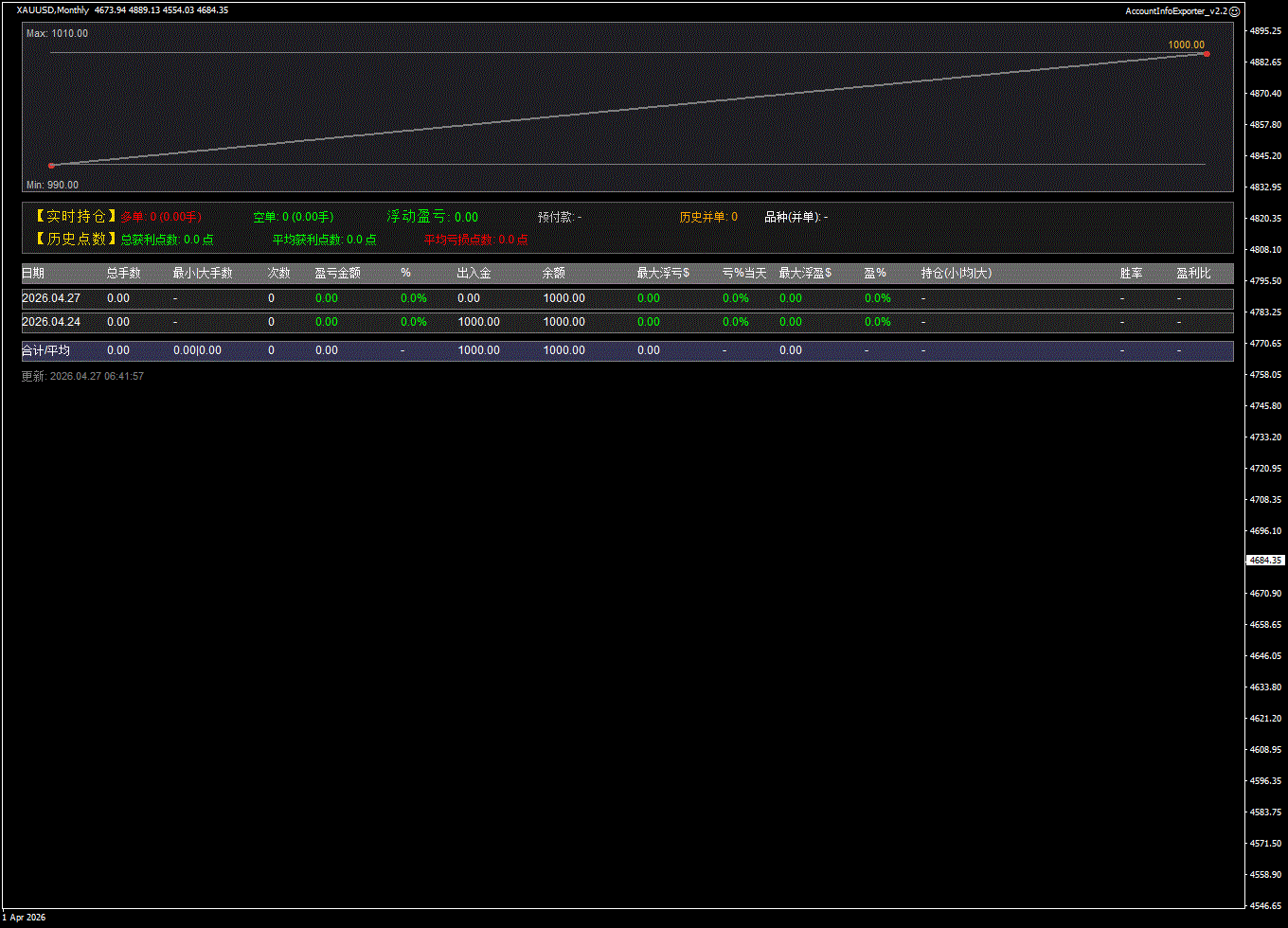The height and width of the screenshot is (928, 1288).
Task: Select the 2026.04.24 row date
Action: (x=51, y=322)
